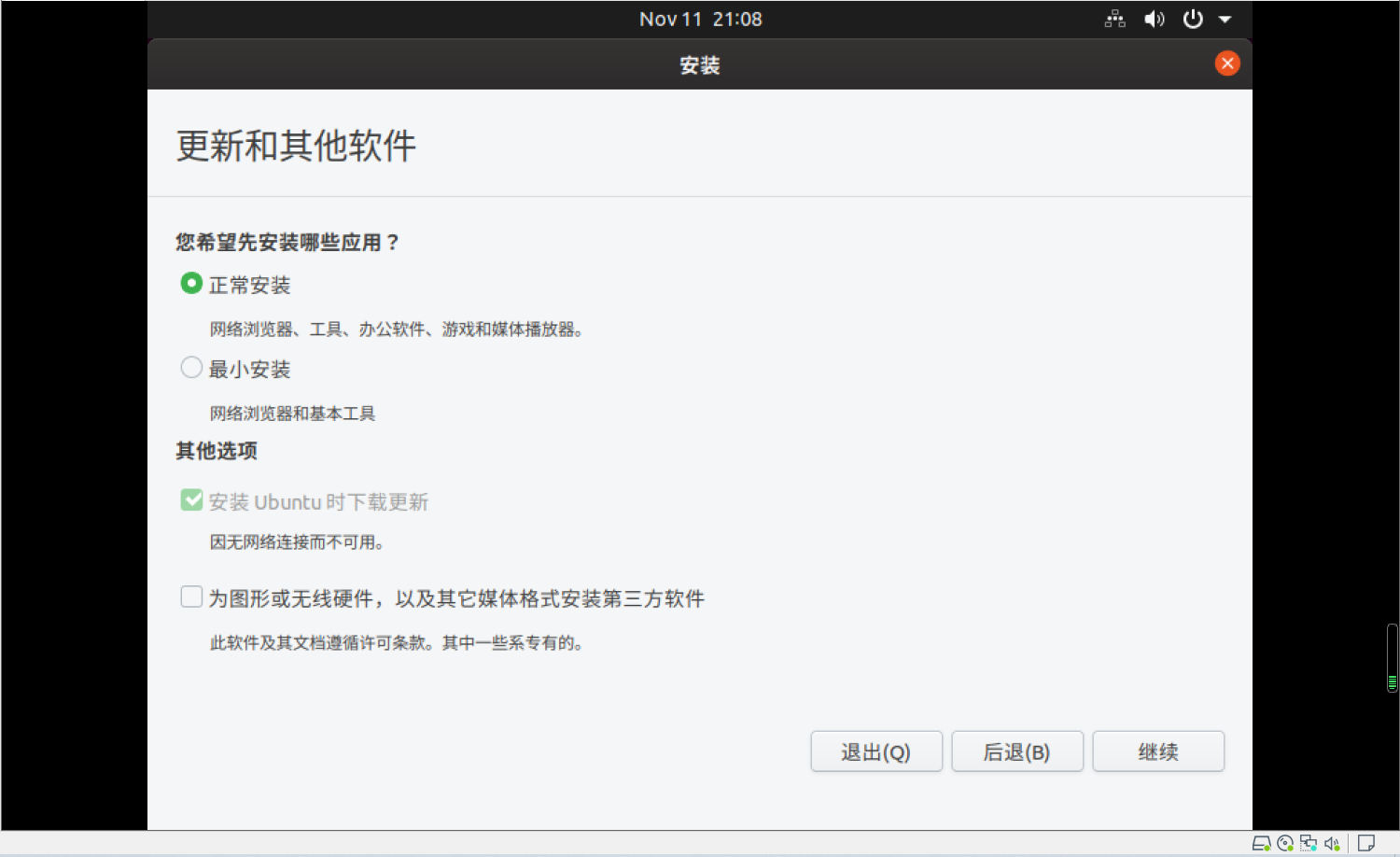Click the hard disk activity status icon
The image size is (1400, 857).
coord(1262,844)
